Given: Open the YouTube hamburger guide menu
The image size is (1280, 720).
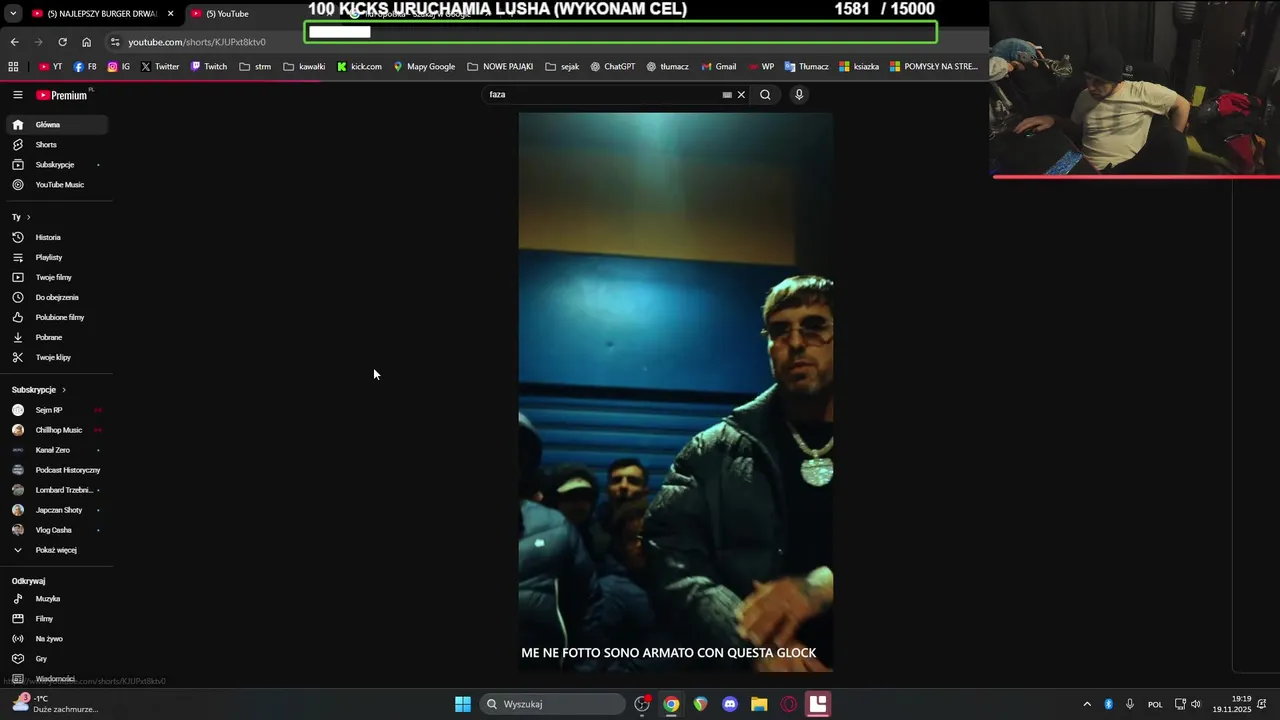Looking at the screenshot, I should [x=18, y=95].
